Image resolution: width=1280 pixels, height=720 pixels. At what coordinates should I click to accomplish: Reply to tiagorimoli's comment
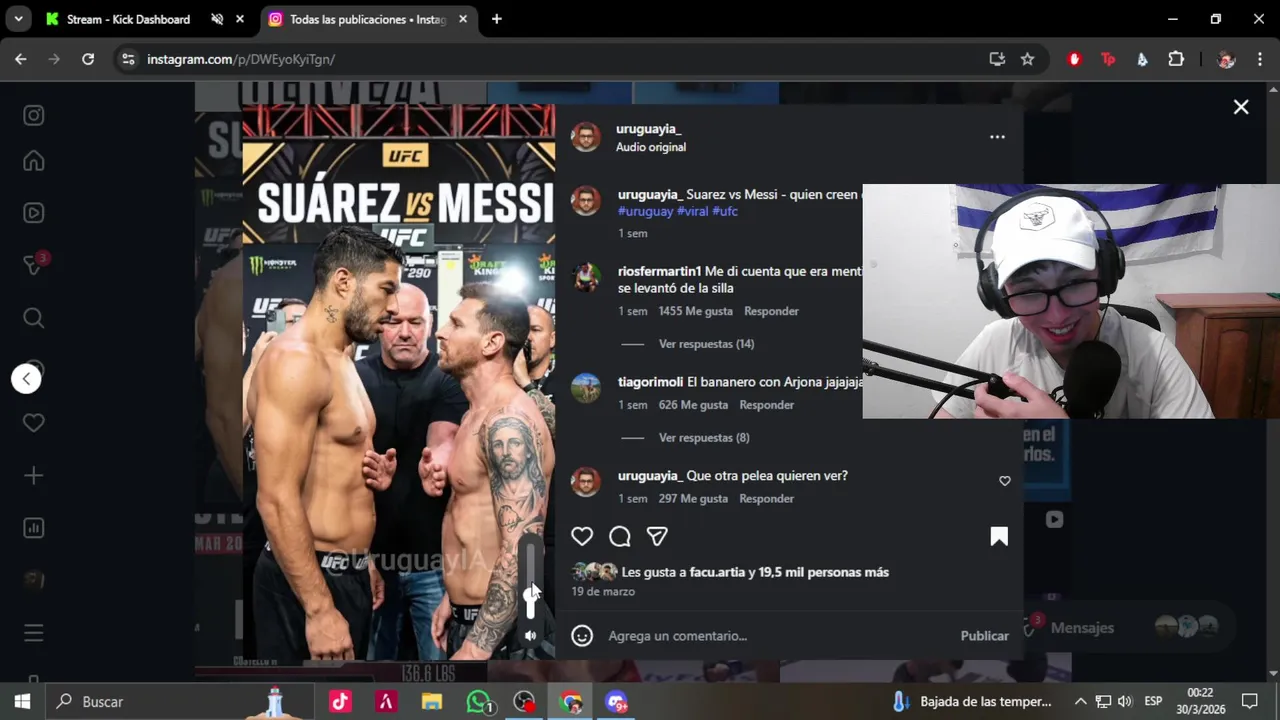766,405
